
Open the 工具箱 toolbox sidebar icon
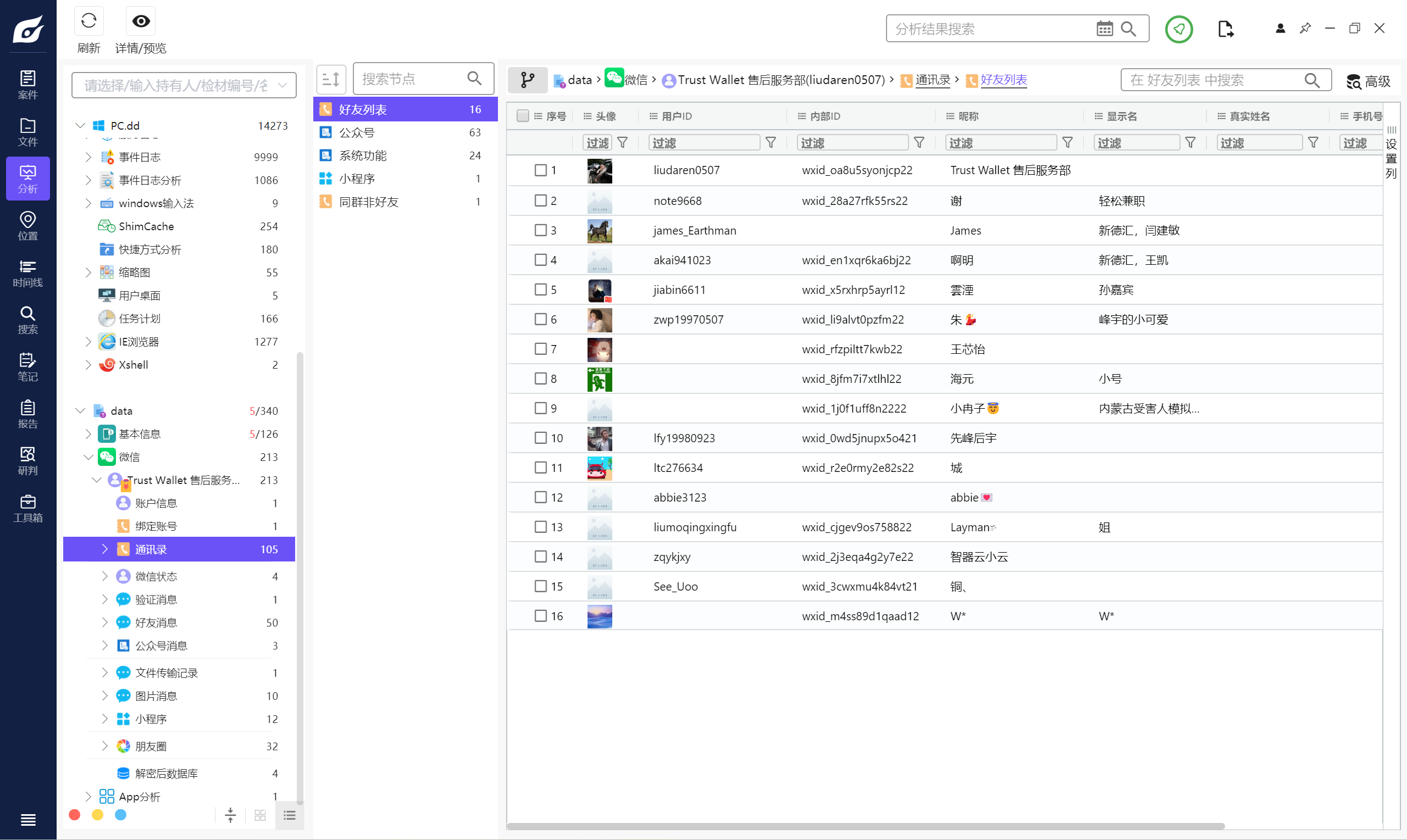click(27, 508)
